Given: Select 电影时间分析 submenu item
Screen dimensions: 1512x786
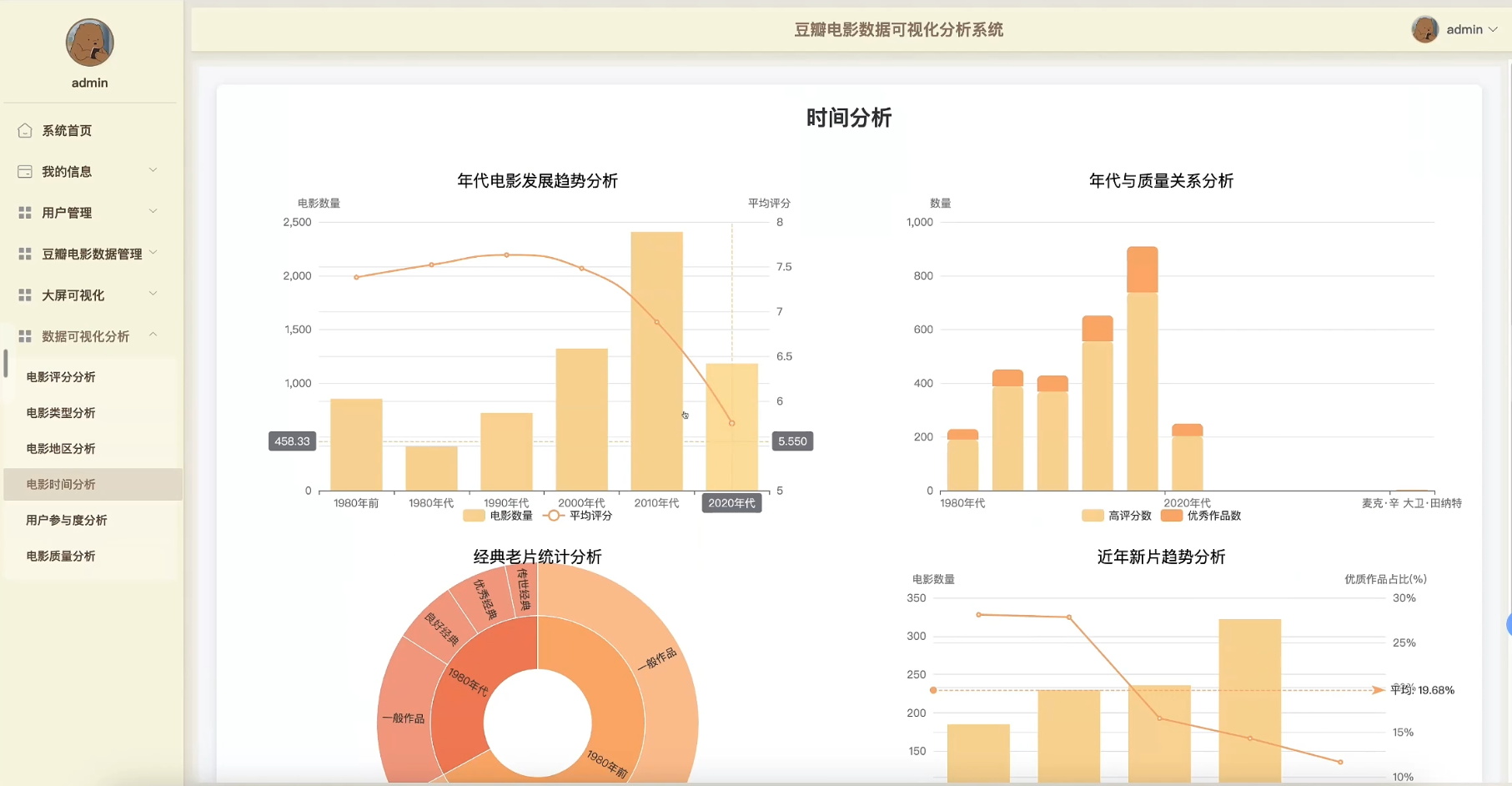Looking at the screenshot, I should click(x=92, y=484).
